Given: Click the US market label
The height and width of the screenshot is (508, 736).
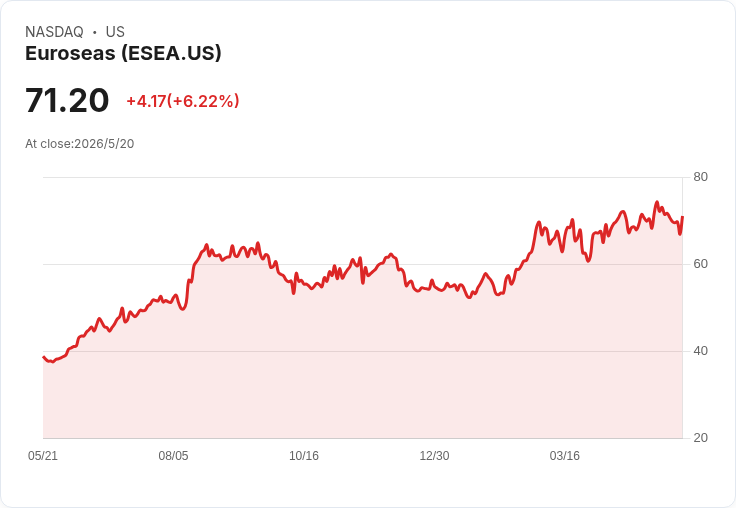Looking at the screenshot, I should (x=115, y=32).
